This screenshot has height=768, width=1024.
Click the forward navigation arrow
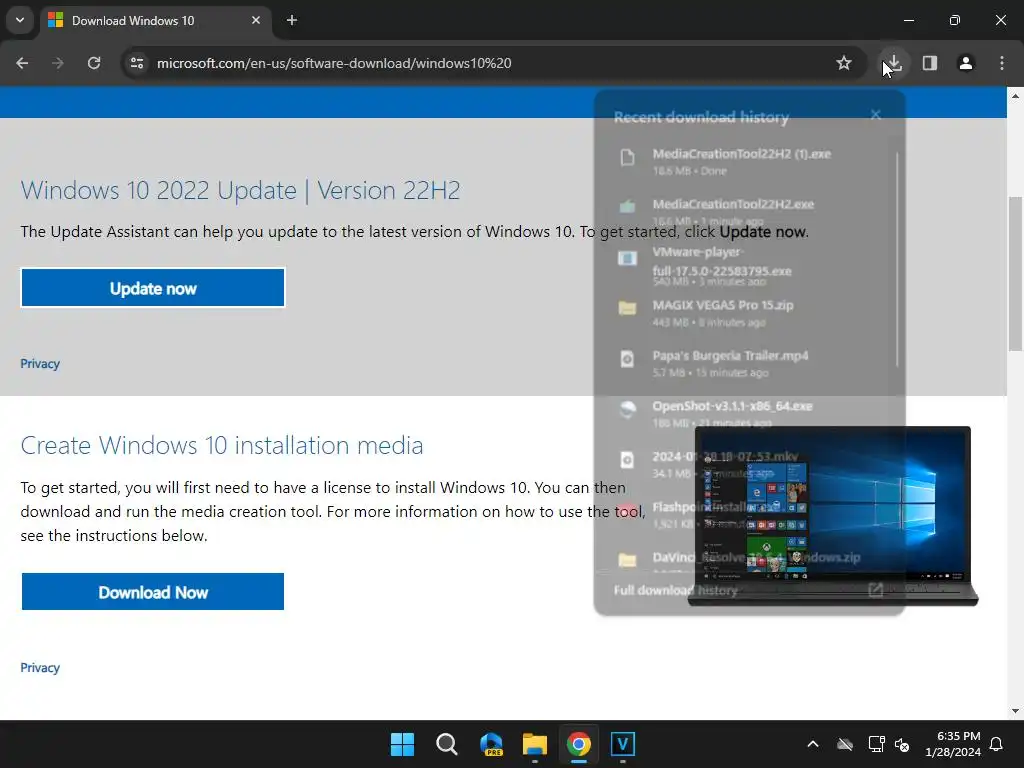coord(58,63)
